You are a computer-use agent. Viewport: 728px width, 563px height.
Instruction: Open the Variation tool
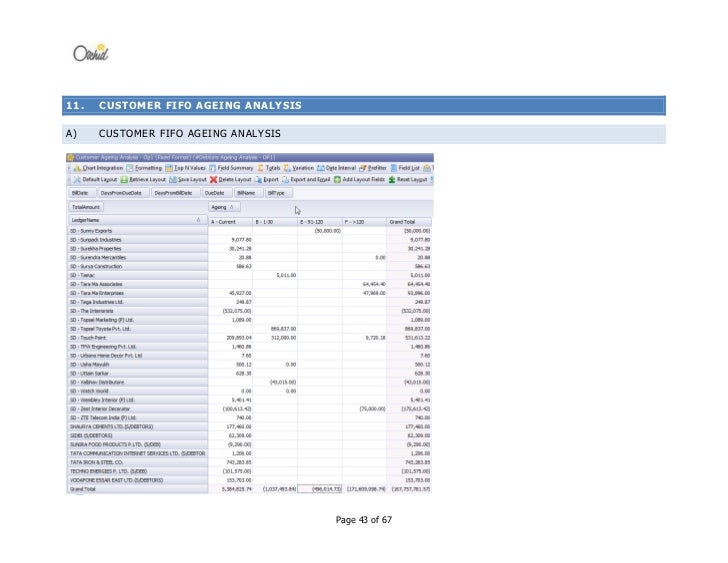click(299, 168)
